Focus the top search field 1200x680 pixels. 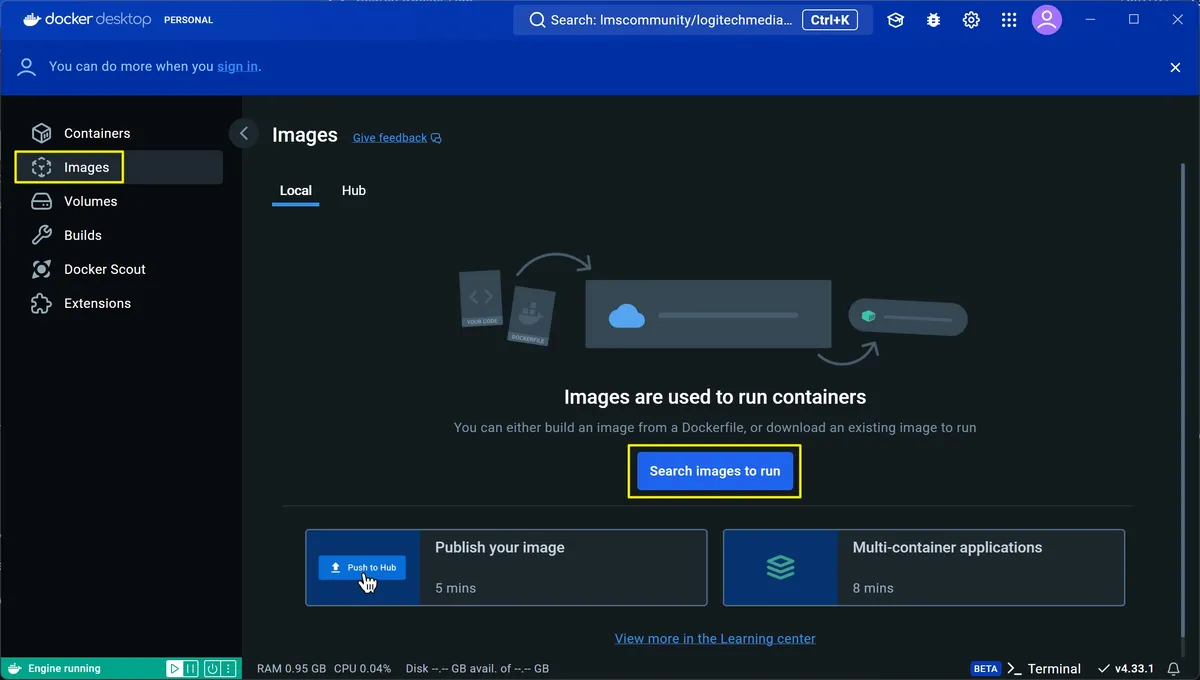click(692, 20)
